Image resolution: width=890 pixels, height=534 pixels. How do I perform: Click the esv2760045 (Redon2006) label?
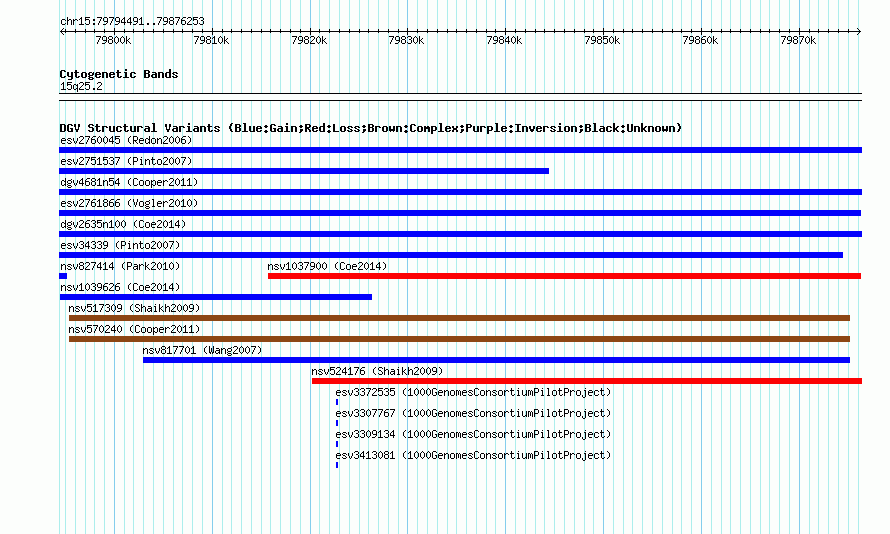[x=126, y=140]
